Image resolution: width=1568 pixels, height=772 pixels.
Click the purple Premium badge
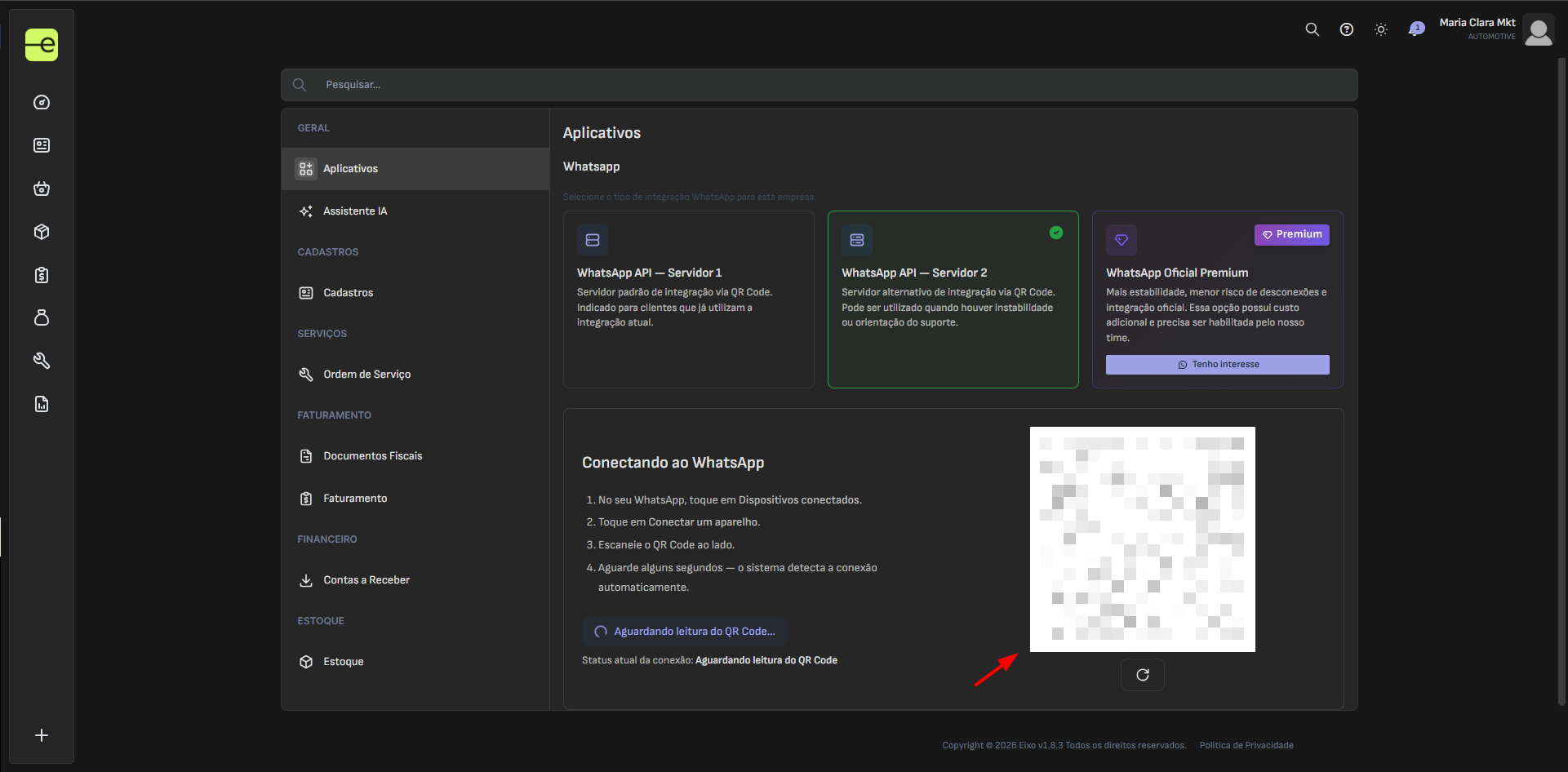click(1292, 234)
